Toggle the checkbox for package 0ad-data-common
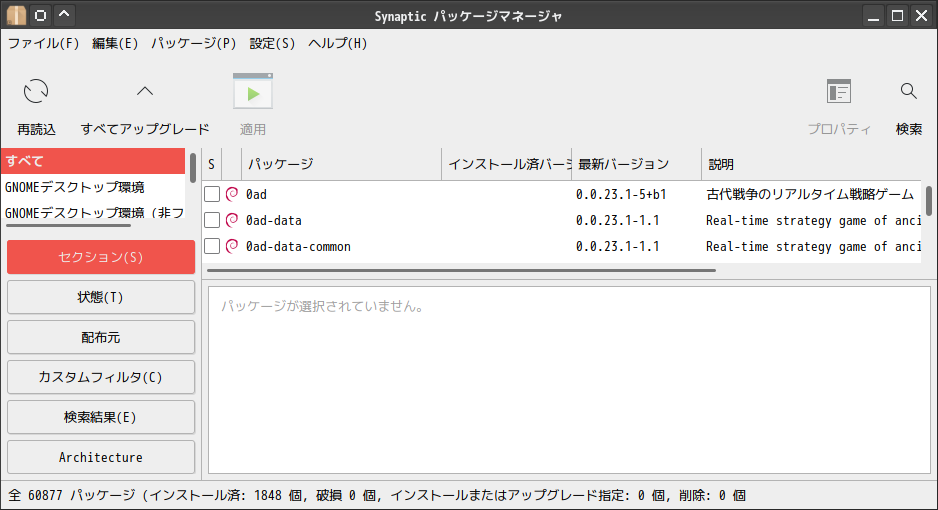Image resolution: width=938 pixels, height=510 pixels. [x=212, y=246]
